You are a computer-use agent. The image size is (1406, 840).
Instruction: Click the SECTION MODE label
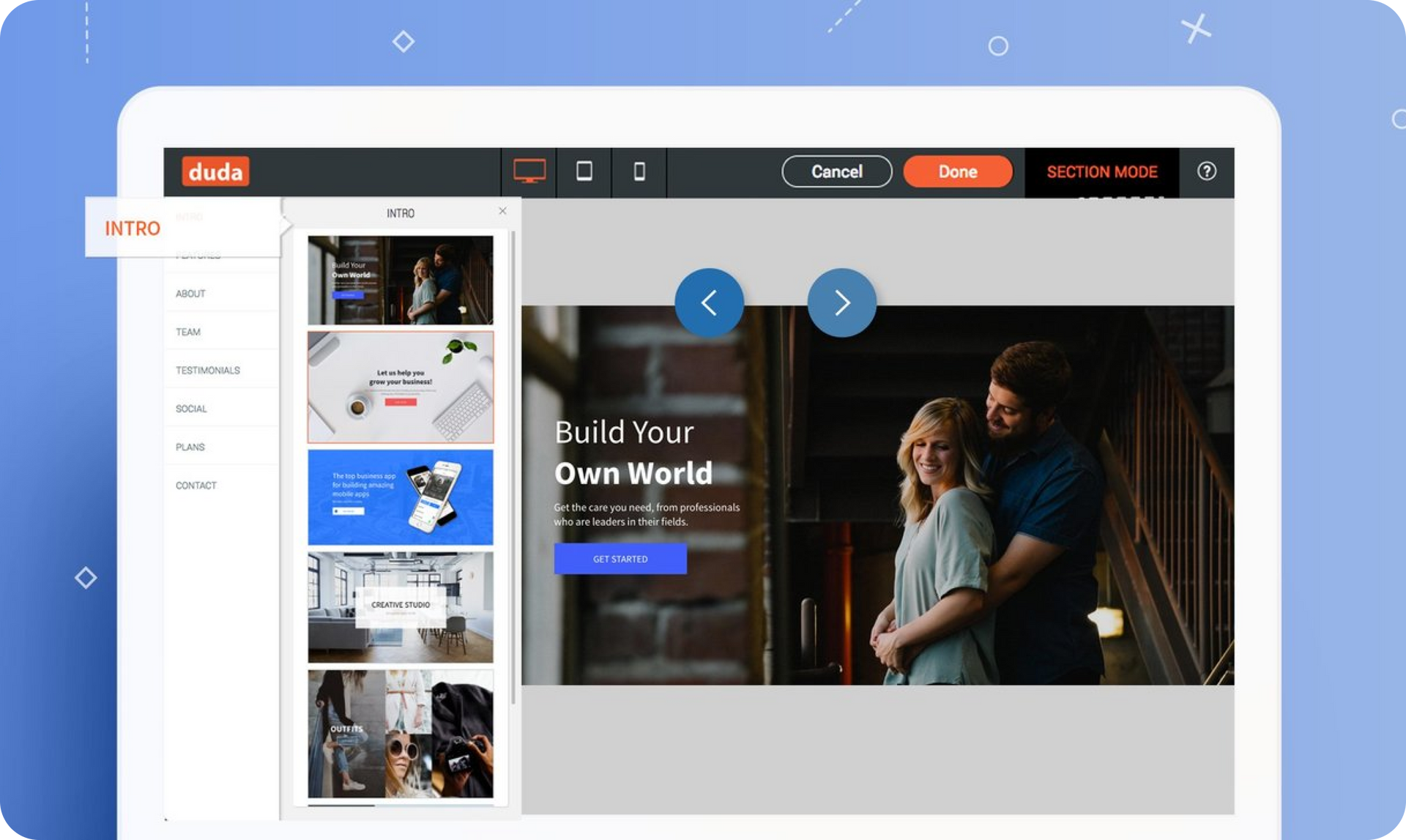tap(1102, 172)
